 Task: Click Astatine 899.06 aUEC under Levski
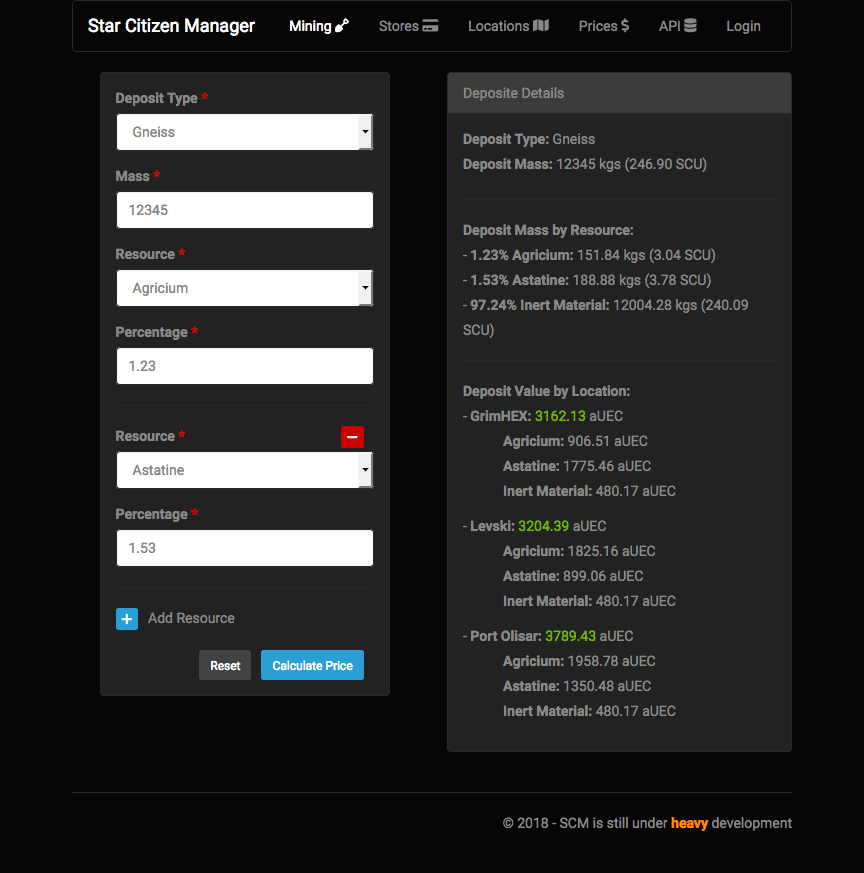(x=573, y=576)
